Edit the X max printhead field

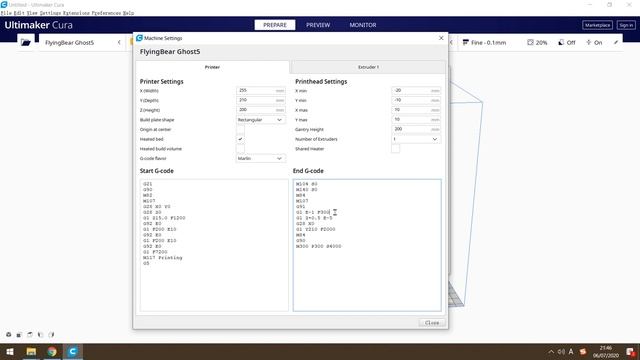click(x=416, y=110)
